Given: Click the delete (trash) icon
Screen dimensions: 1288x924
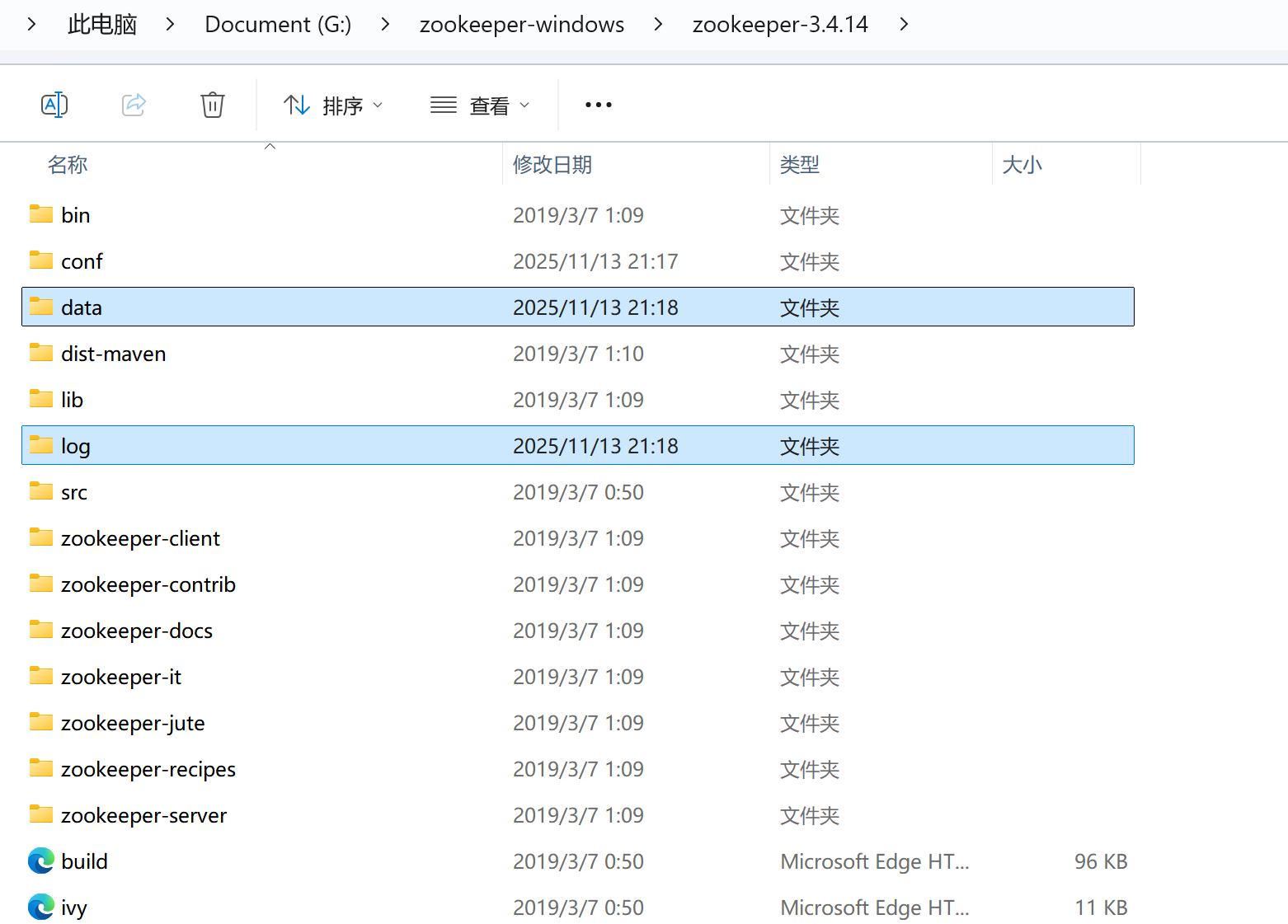Looking at the screenshot, I should [212, 105].
